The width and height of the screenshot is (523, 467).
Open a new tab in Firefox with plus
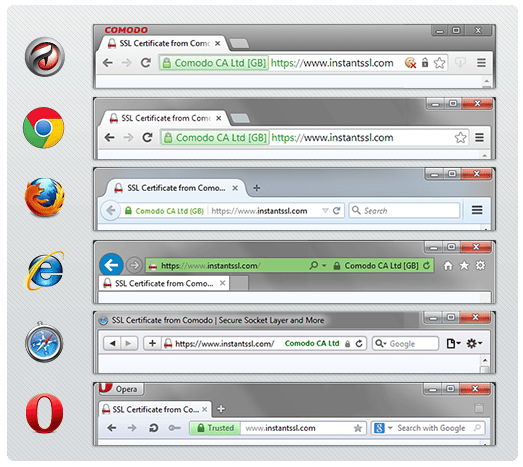click(256, 188)
